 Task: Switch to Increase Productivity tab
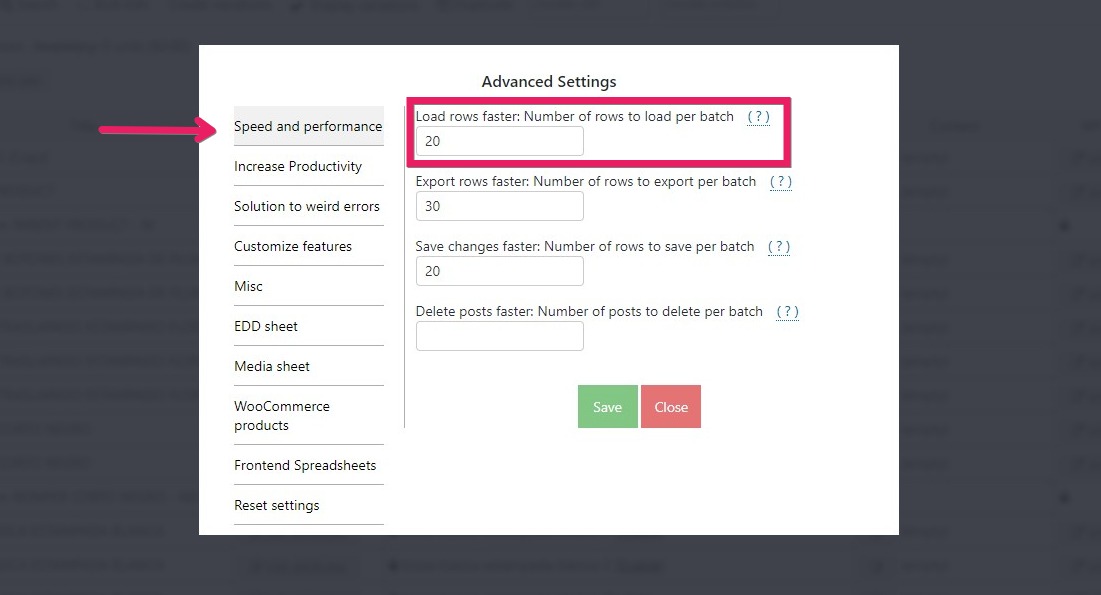click(x=298, y=167)
